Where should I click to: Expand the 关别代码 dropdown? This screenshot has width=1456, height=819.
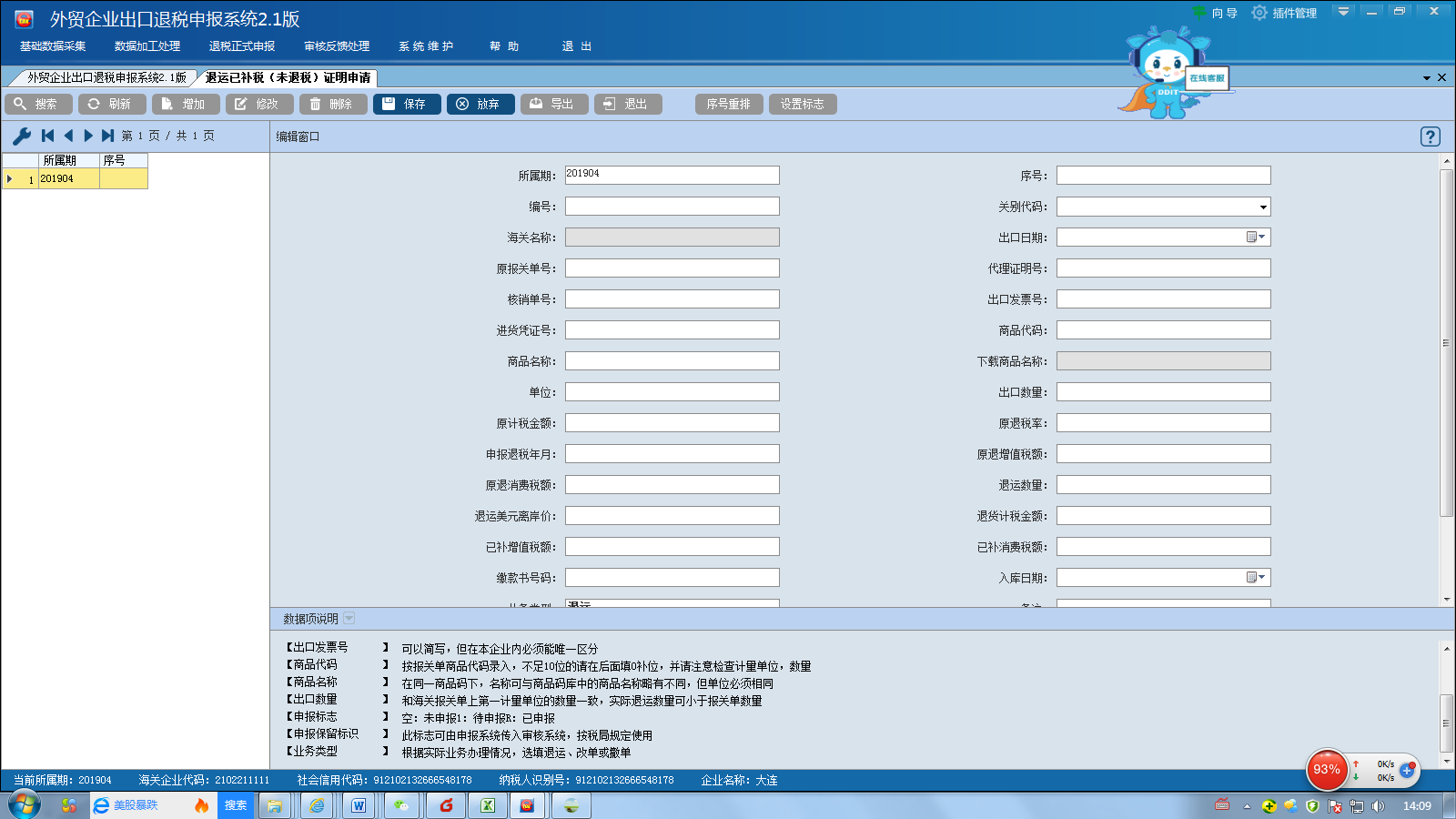click(x=1262, y=207)
